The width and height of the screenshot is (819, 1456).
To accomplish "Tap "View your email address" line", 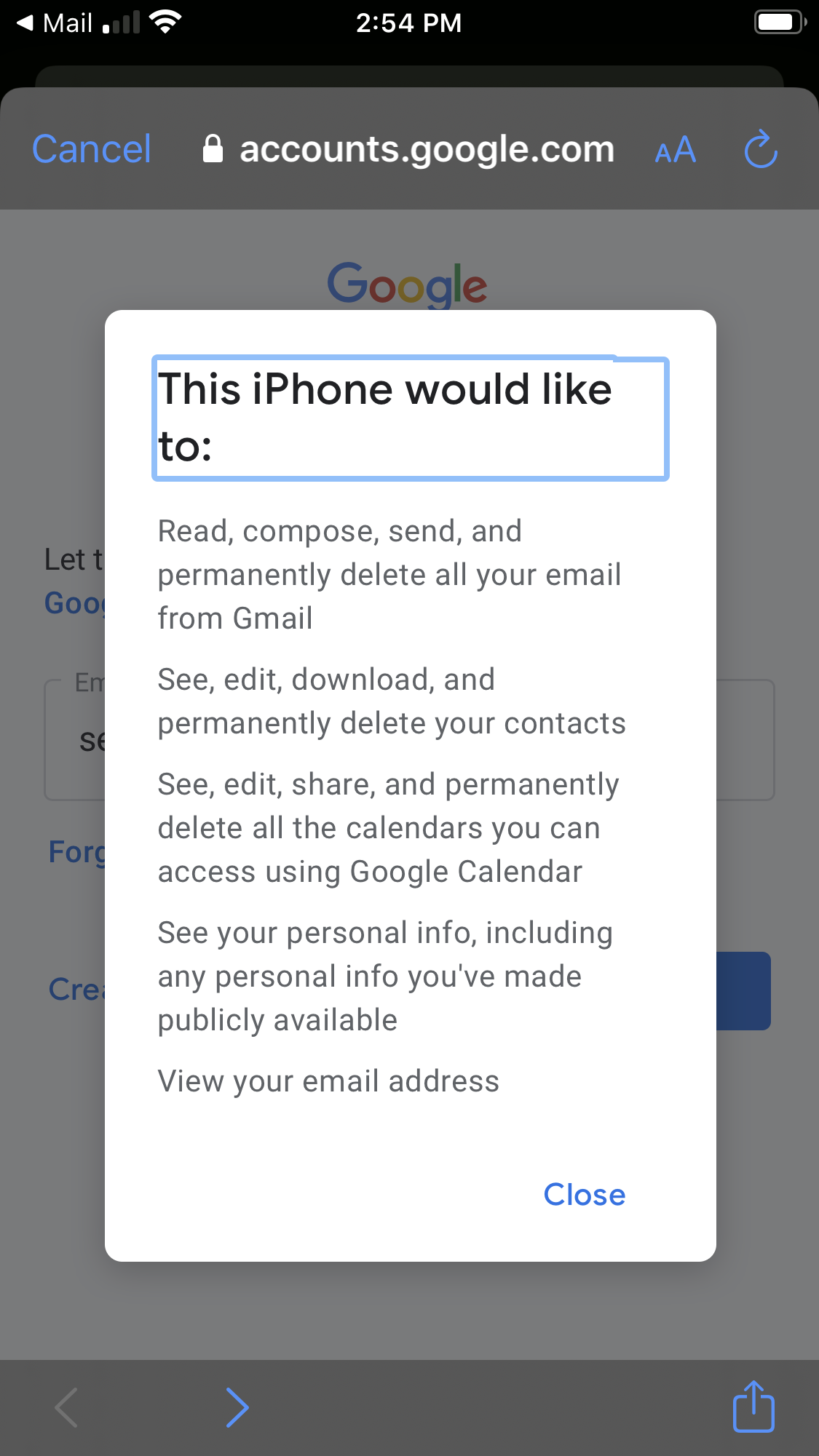I will point(328,1081).
